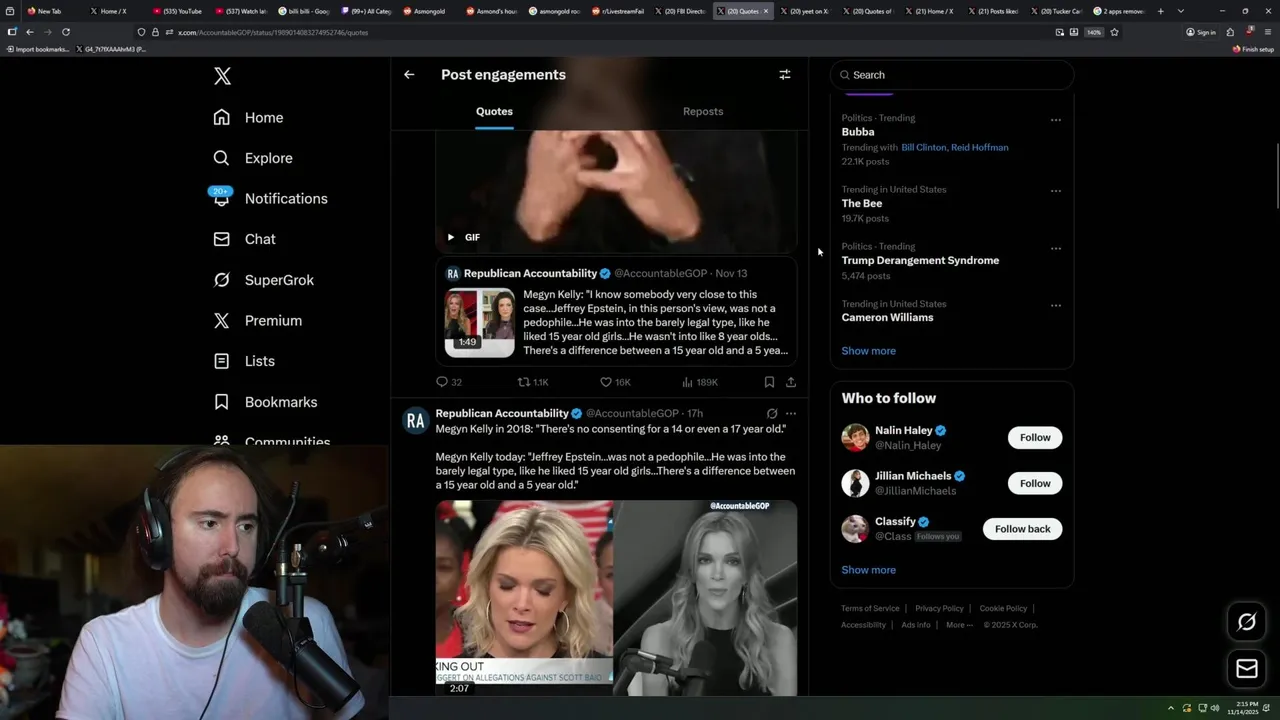
Task: Open more options for Trump Derangement Syndrome trend
Action: 1056,248
